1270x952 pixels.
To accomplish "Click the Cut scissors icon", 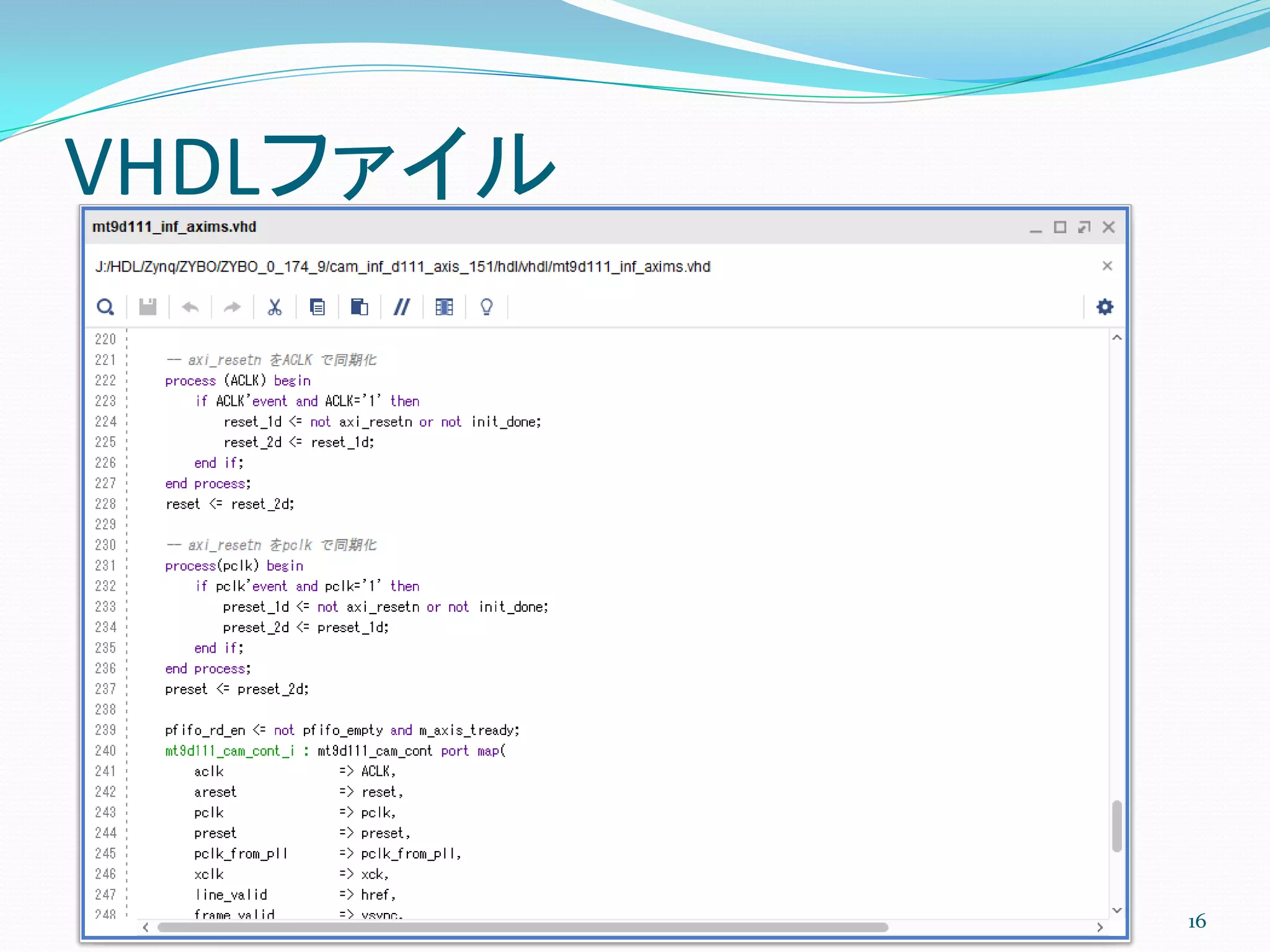I will click(275, 307).
